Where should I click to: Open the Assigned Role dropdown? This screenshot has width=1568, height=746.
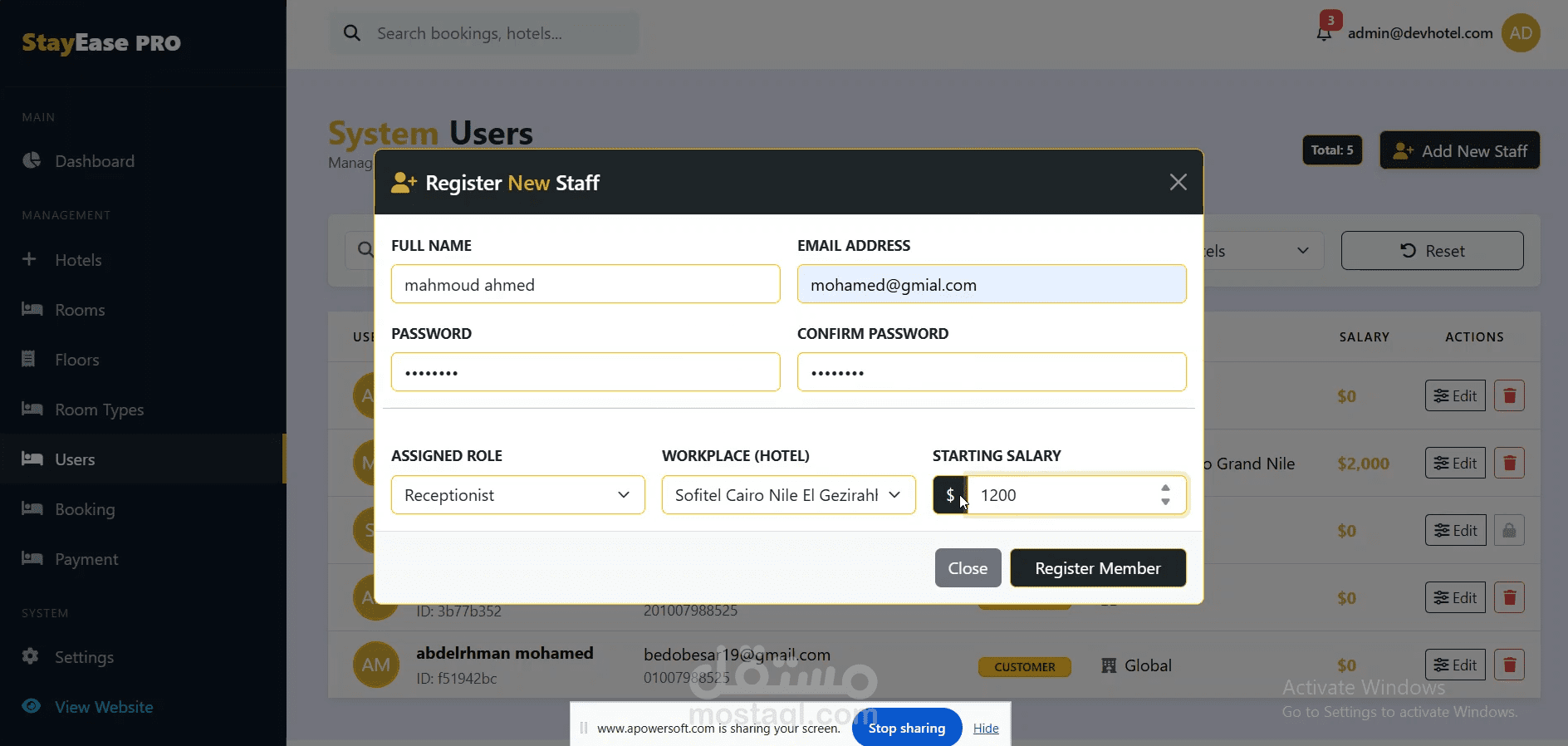click(x=517, y=495)
